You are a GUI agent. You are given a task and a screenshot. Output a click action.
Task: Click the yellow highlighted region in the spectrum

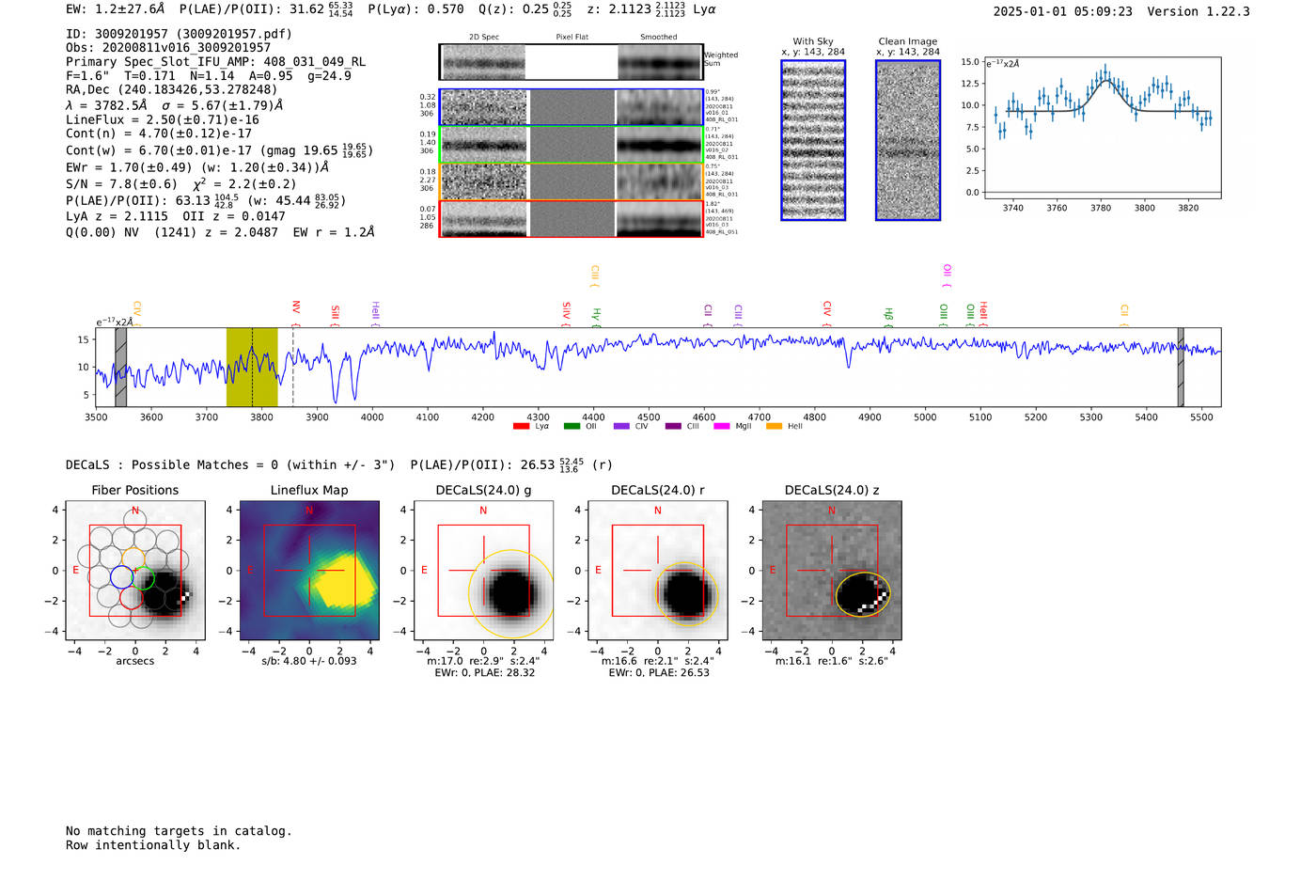click(x=252, y=368)
